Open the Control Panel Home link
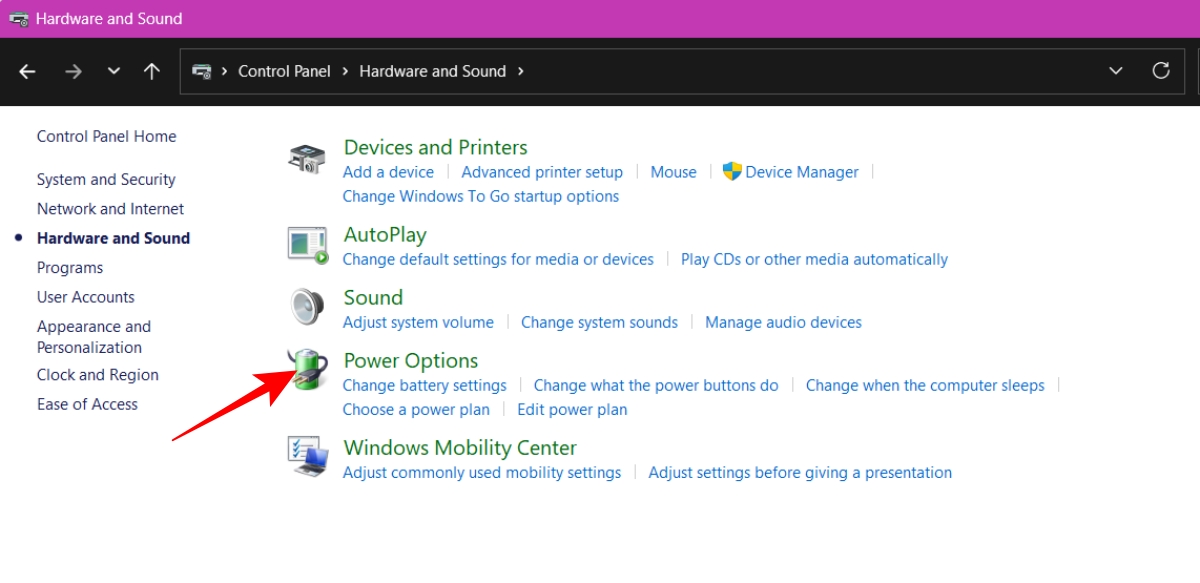Screen dimensions: 1200x583 pos(106,137)
